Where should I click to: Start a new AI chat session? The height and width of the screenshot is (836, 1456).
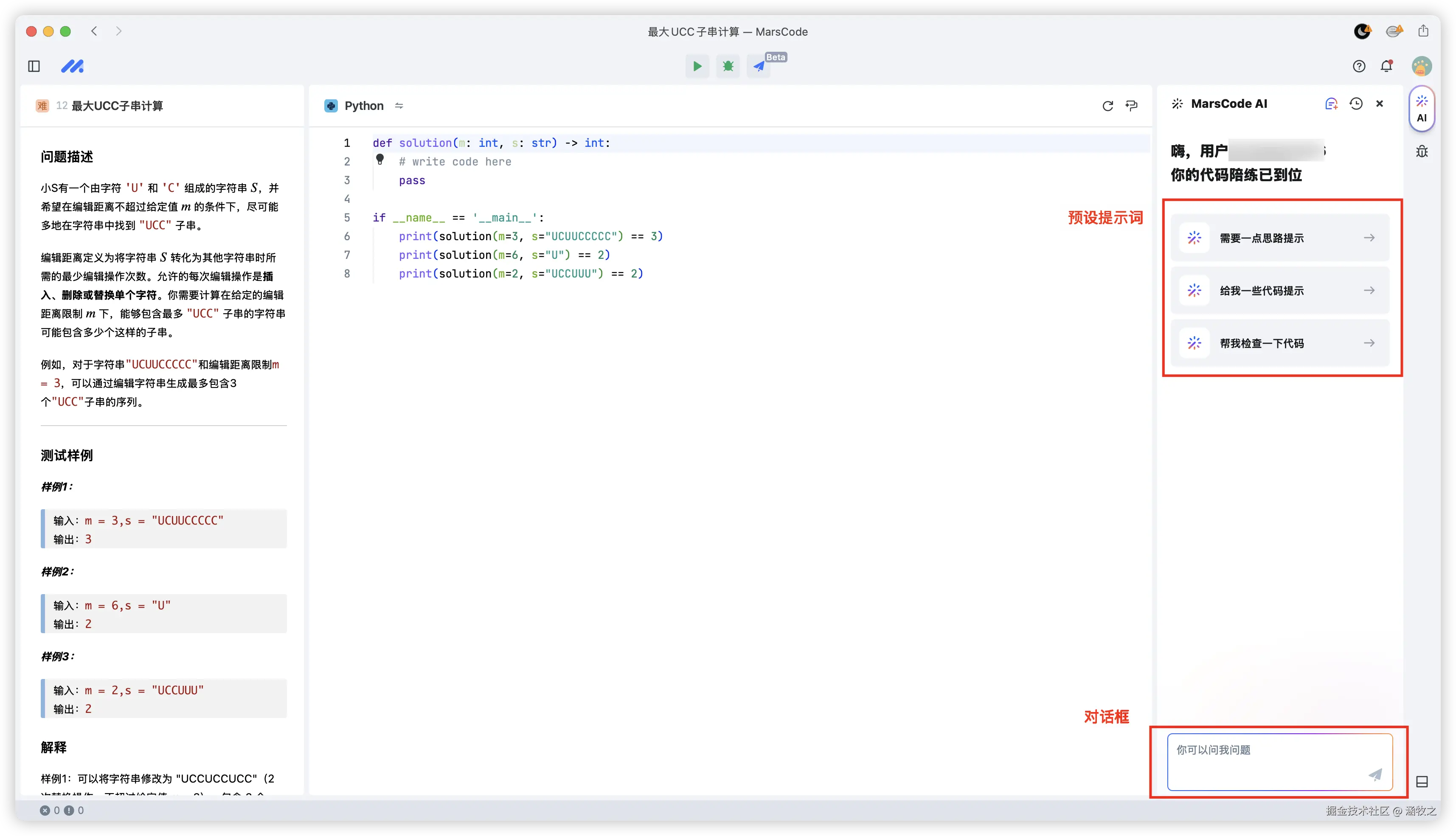(x=1331, y=104)
